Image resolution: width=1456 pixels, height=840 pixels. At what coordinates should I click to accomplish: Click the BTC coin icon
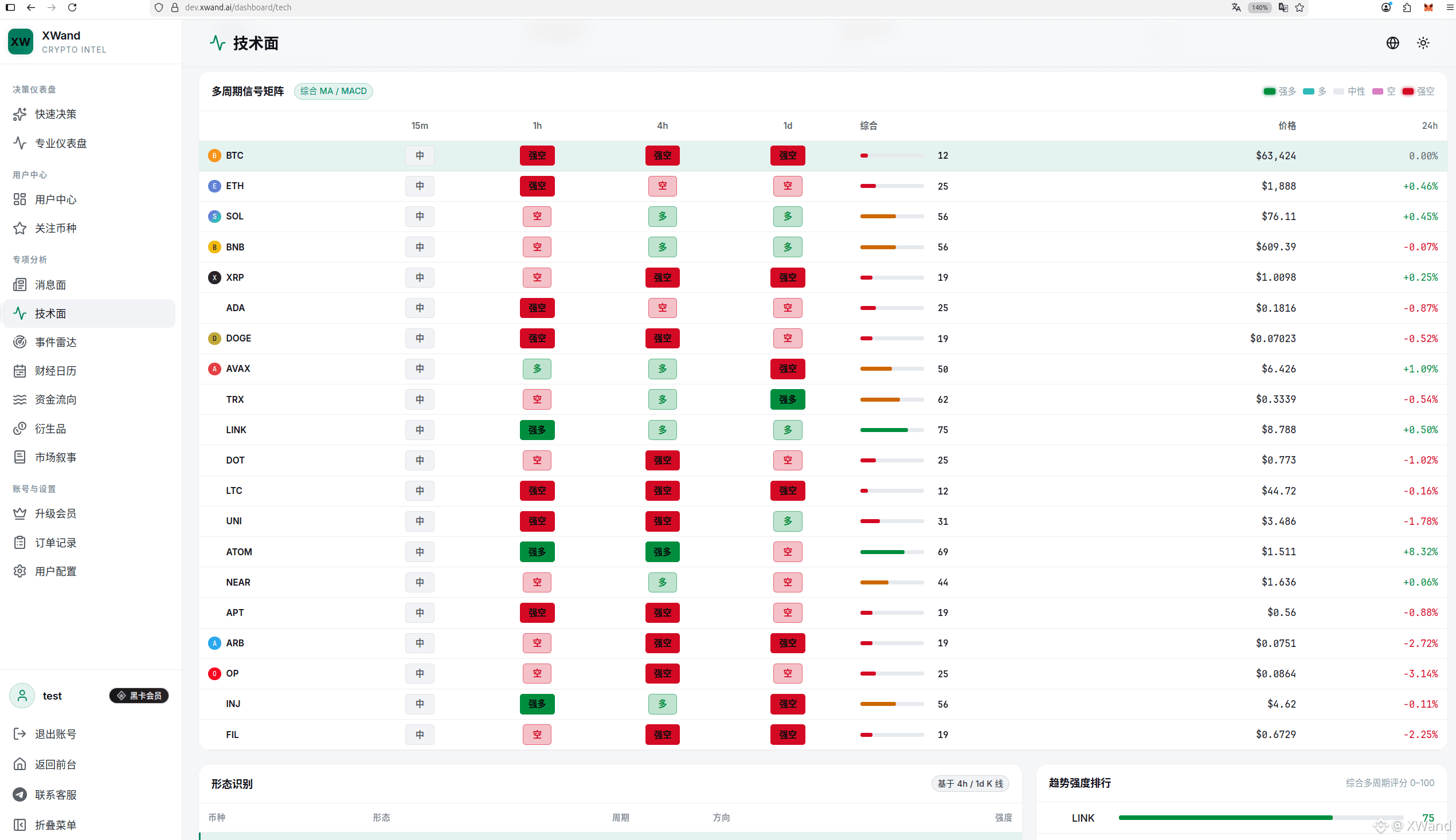[214, 155]
